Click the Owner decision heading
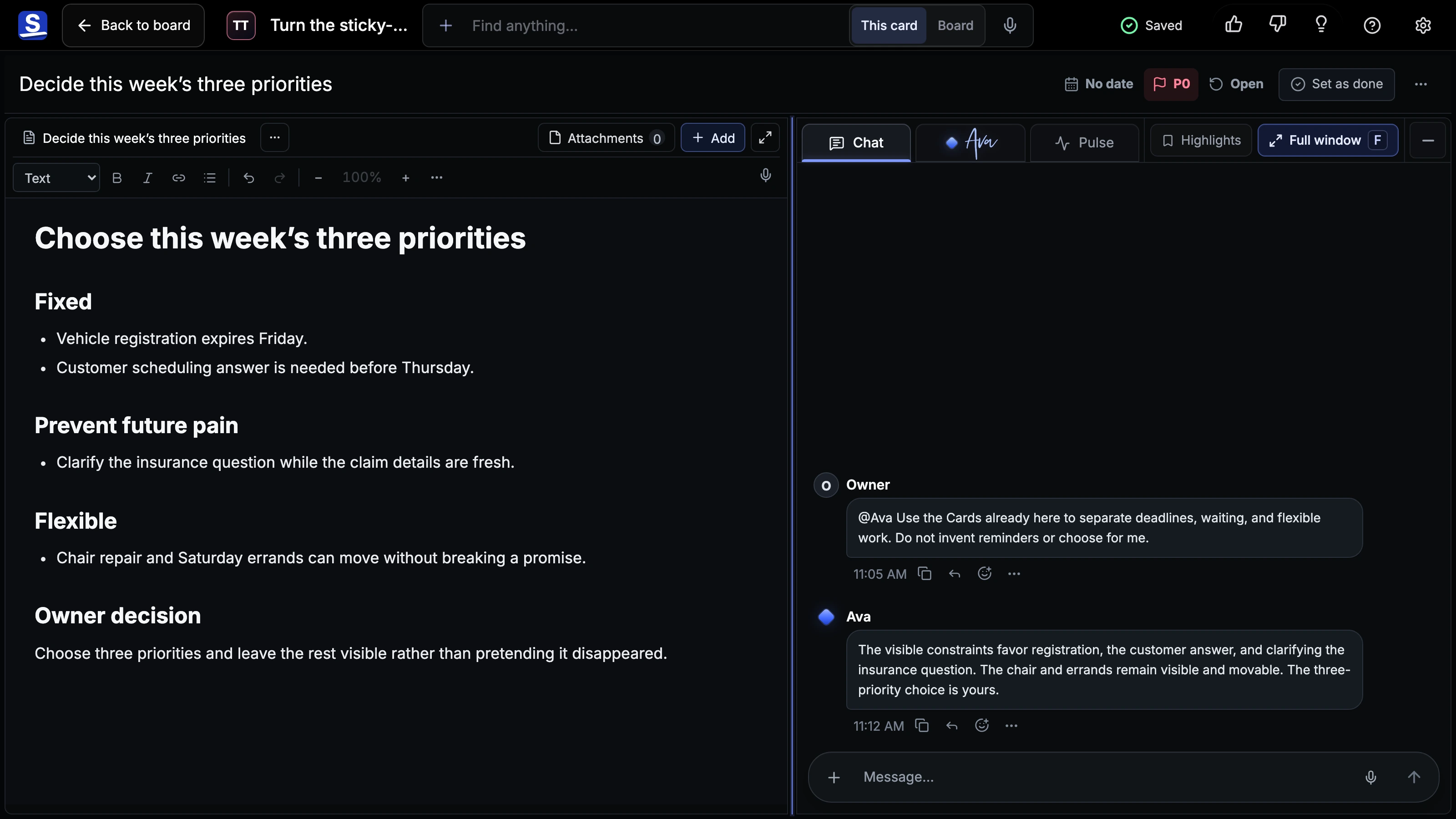The height and width of the screenshot is (819, 1456). tap(117, 616)
